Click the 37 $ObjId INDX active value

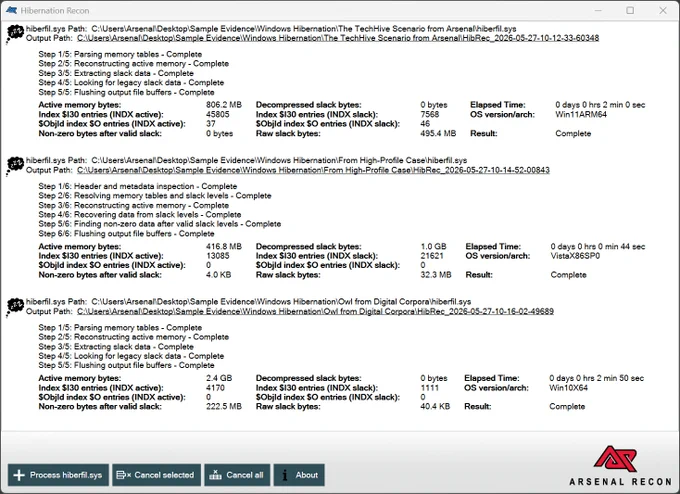(211, 124)
